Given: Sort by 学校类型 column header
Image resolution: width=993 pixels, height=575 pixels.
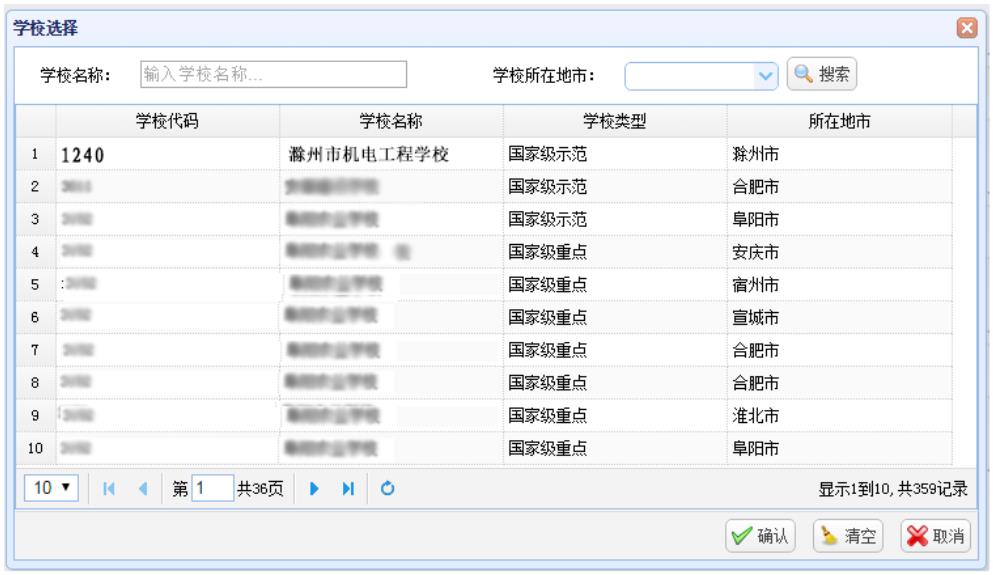Looking at the screenshot, I should click(615, 122).
